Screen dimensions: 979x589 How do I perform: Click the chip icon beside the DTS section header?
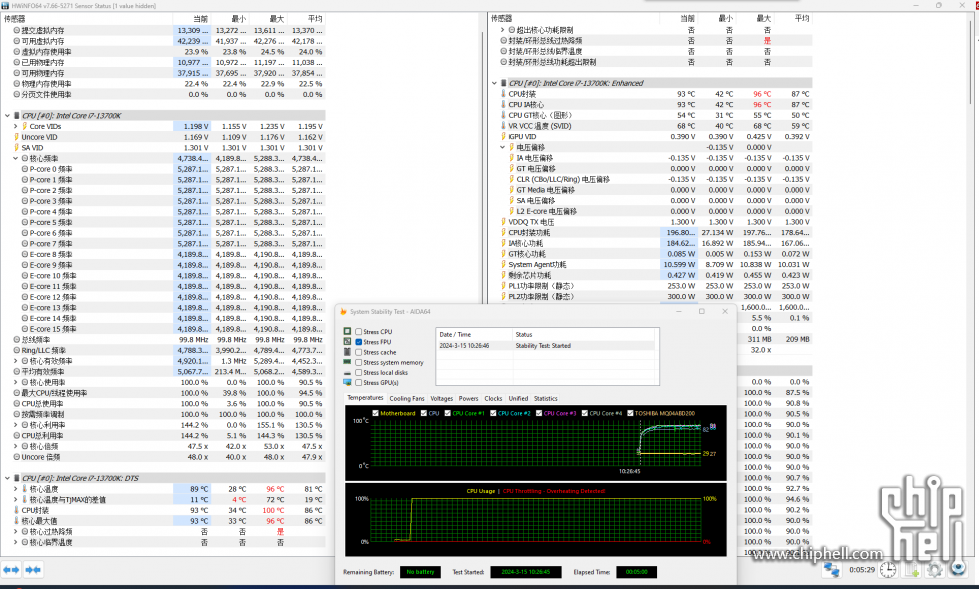pyautogui.click(x=16, y=478)
